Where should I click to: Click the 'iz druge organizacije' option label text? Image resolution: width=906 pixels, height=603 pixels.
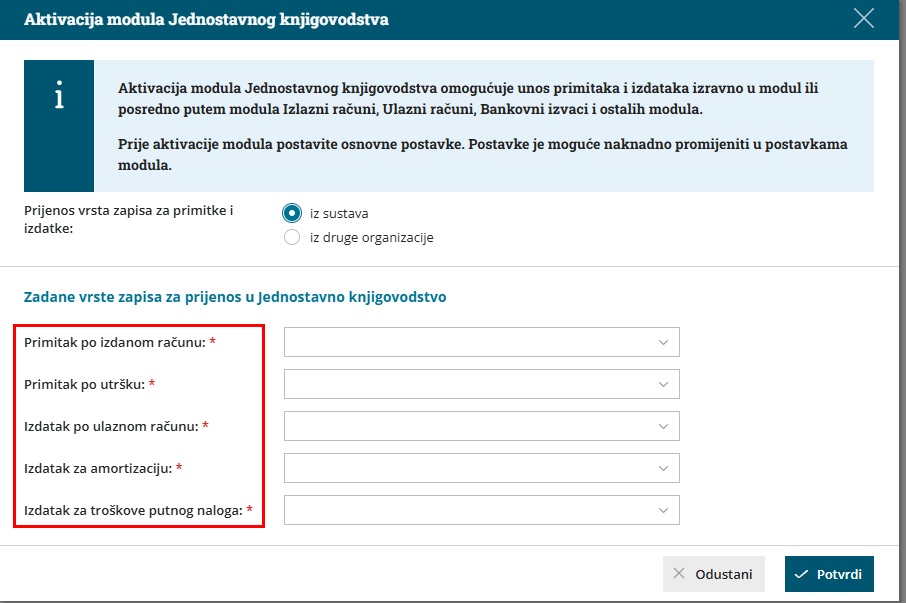[372, 237]
